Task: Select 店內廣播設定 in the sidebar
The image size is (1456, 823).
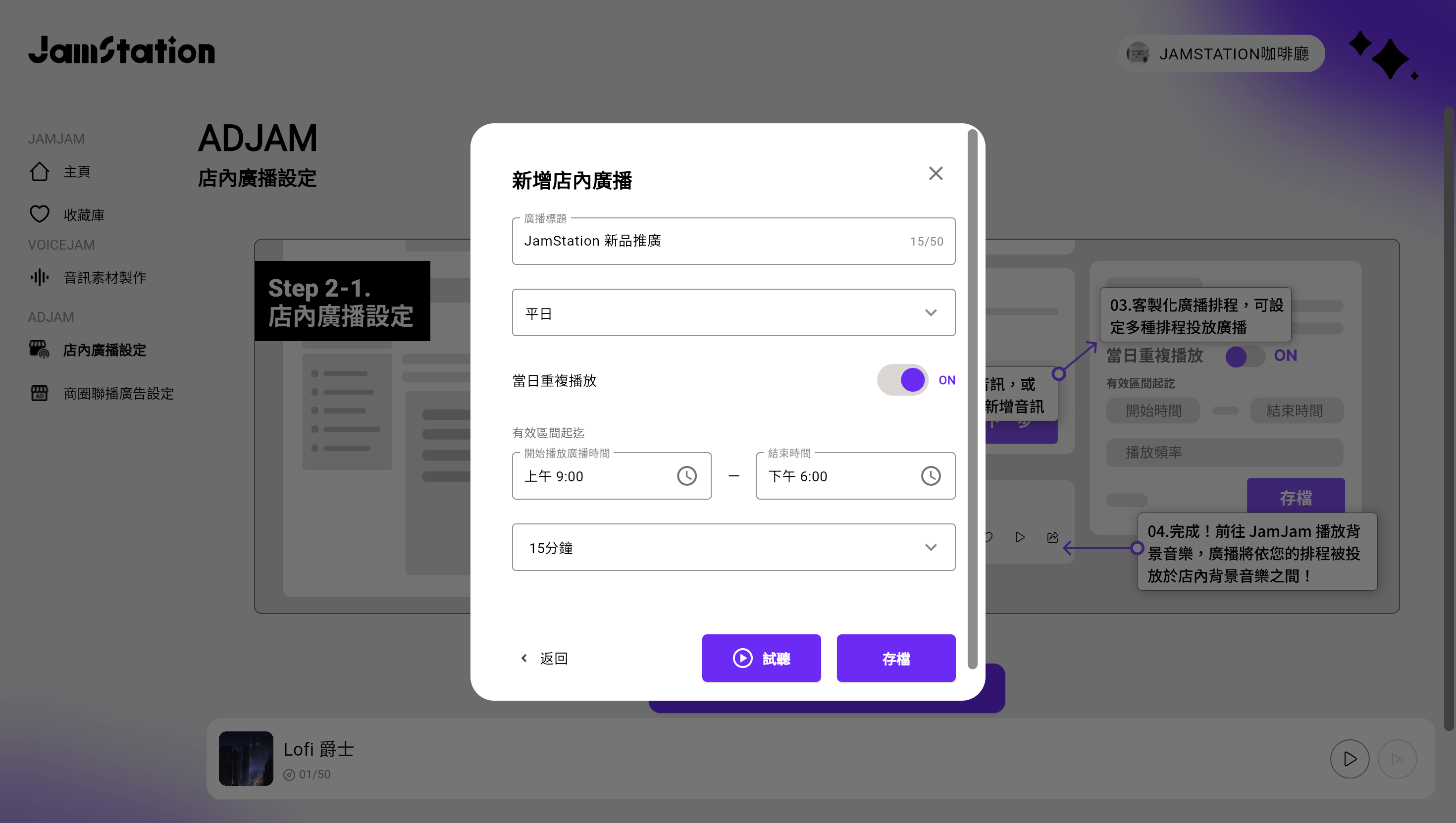Action: pyautogui.click(x=104, y=350)
